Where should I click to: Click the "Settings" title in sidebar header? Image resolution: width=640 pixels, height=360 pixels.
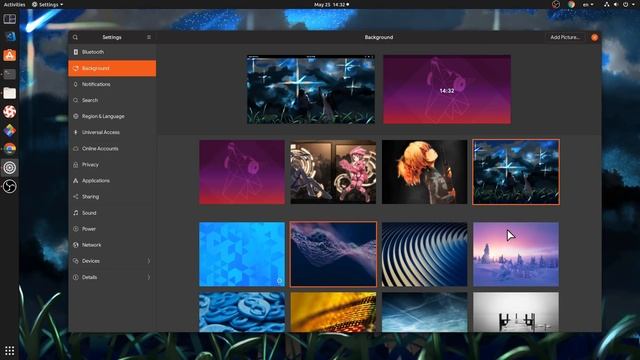pyautogui.click(x=112, y=37)
